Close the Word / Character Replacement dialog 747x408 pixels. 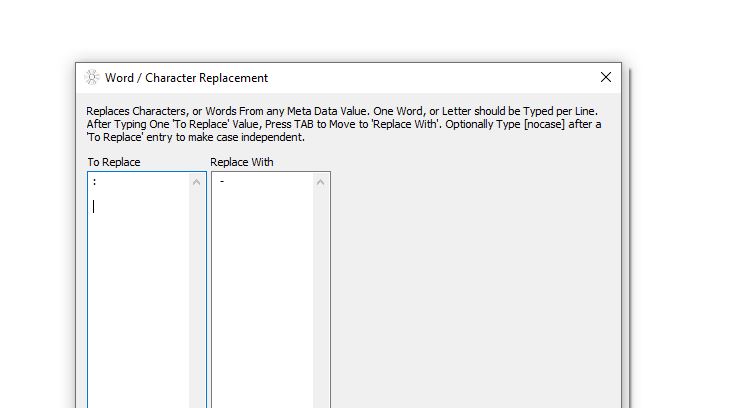[605, 78]
